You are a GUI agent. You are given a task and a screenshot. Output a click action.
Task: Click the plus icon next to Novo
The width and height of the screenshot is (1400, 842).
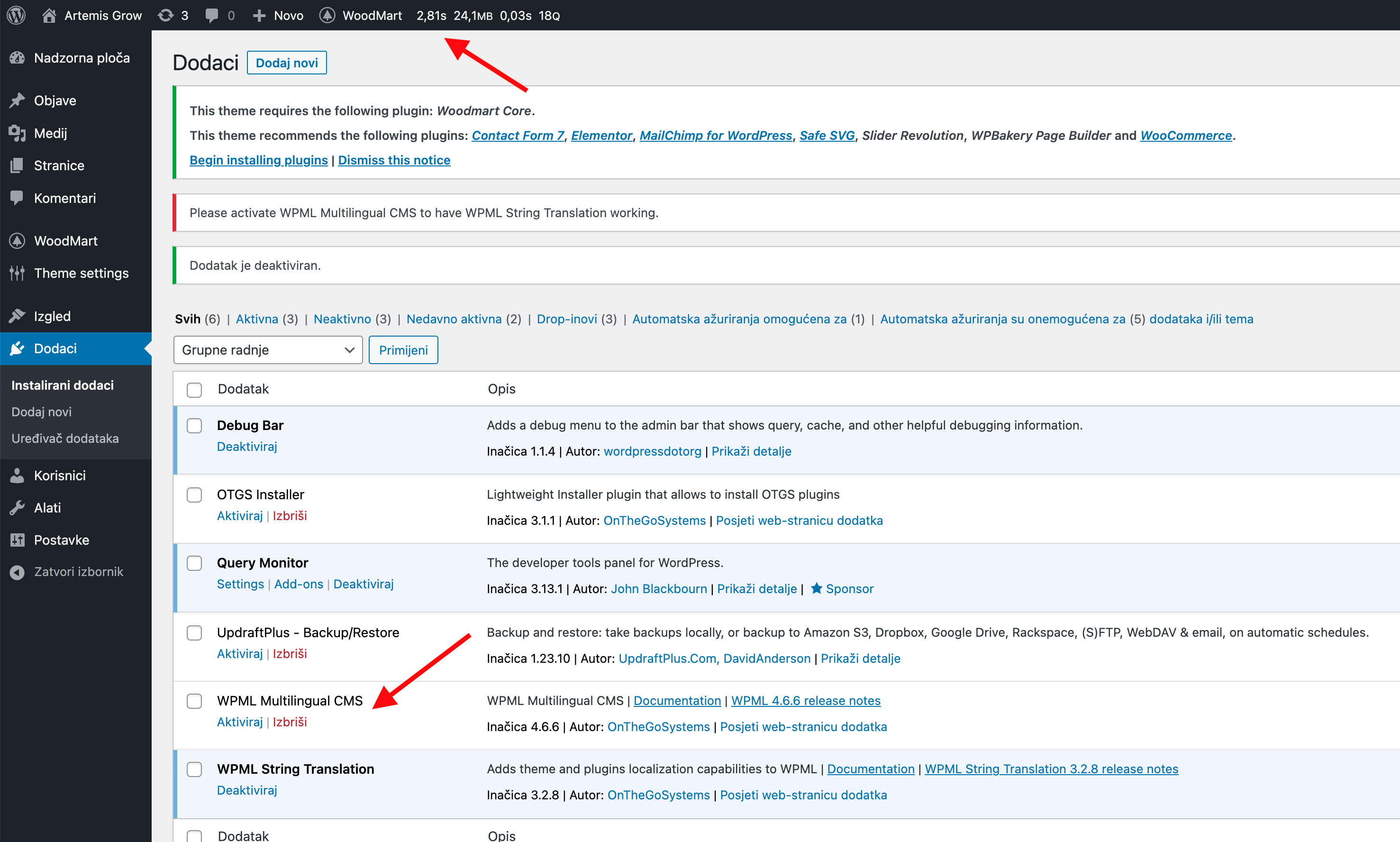pos(259,15)
